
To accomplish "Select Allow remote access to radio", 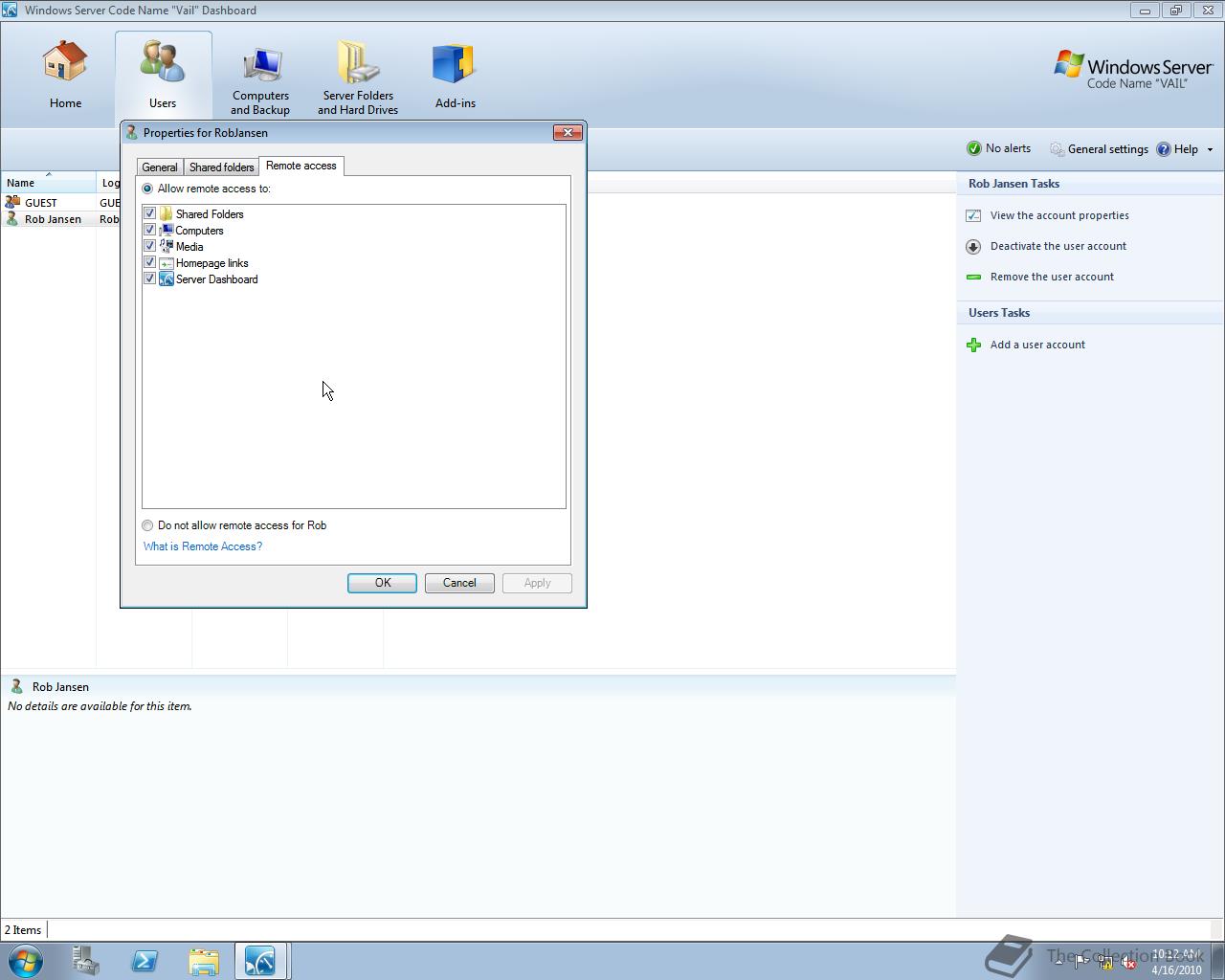I will click(x=147, y=189).
